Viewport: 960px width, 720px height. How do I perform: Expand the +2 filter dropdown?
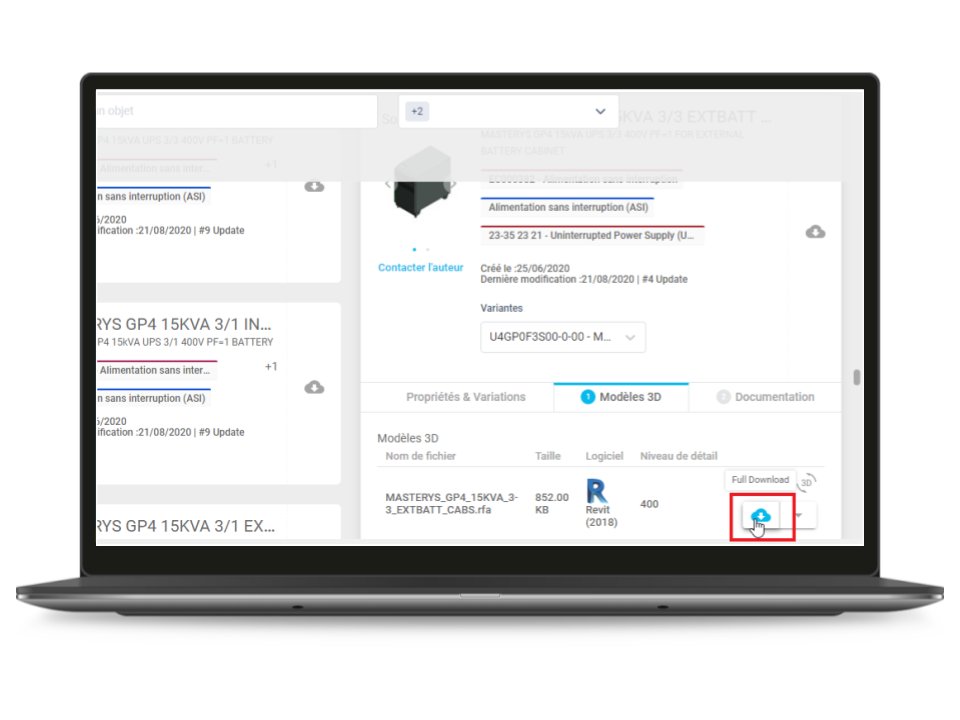tap(508, 111)
